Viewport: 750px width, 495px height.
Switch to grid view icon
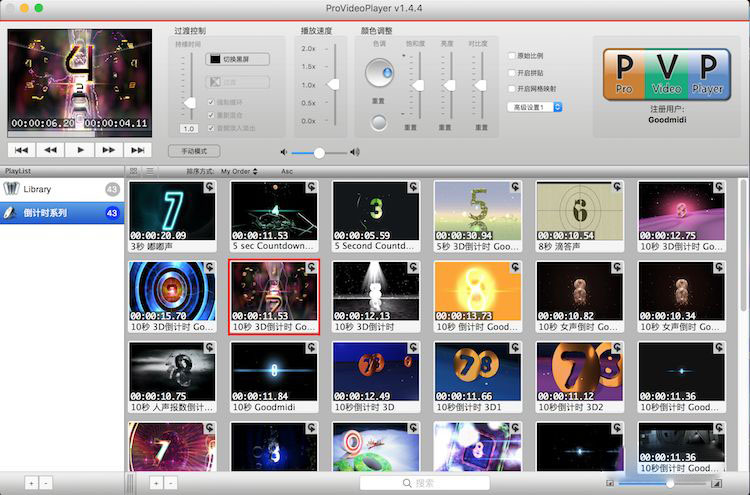tap(135, 171)
